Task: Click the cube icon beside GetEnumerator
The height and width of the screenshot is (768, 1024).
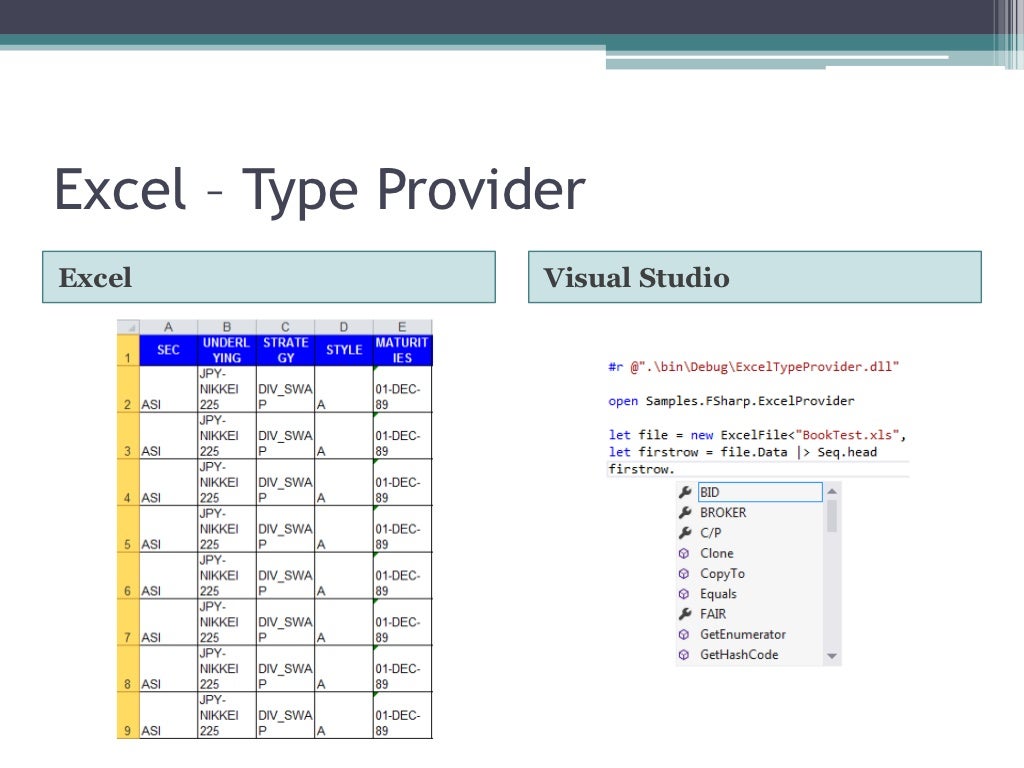Action: pyautogui.click(x=684, y=634)
